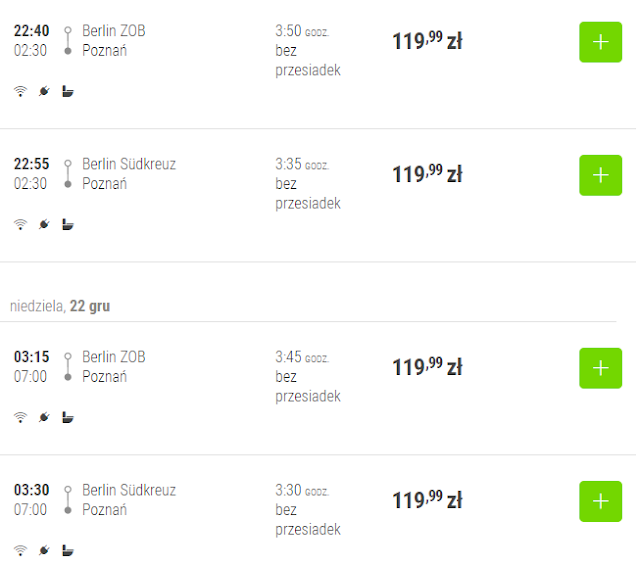Click power socket icon on 22:55 trip
This screenshot has height=567, width=640.
click(44, 224)
